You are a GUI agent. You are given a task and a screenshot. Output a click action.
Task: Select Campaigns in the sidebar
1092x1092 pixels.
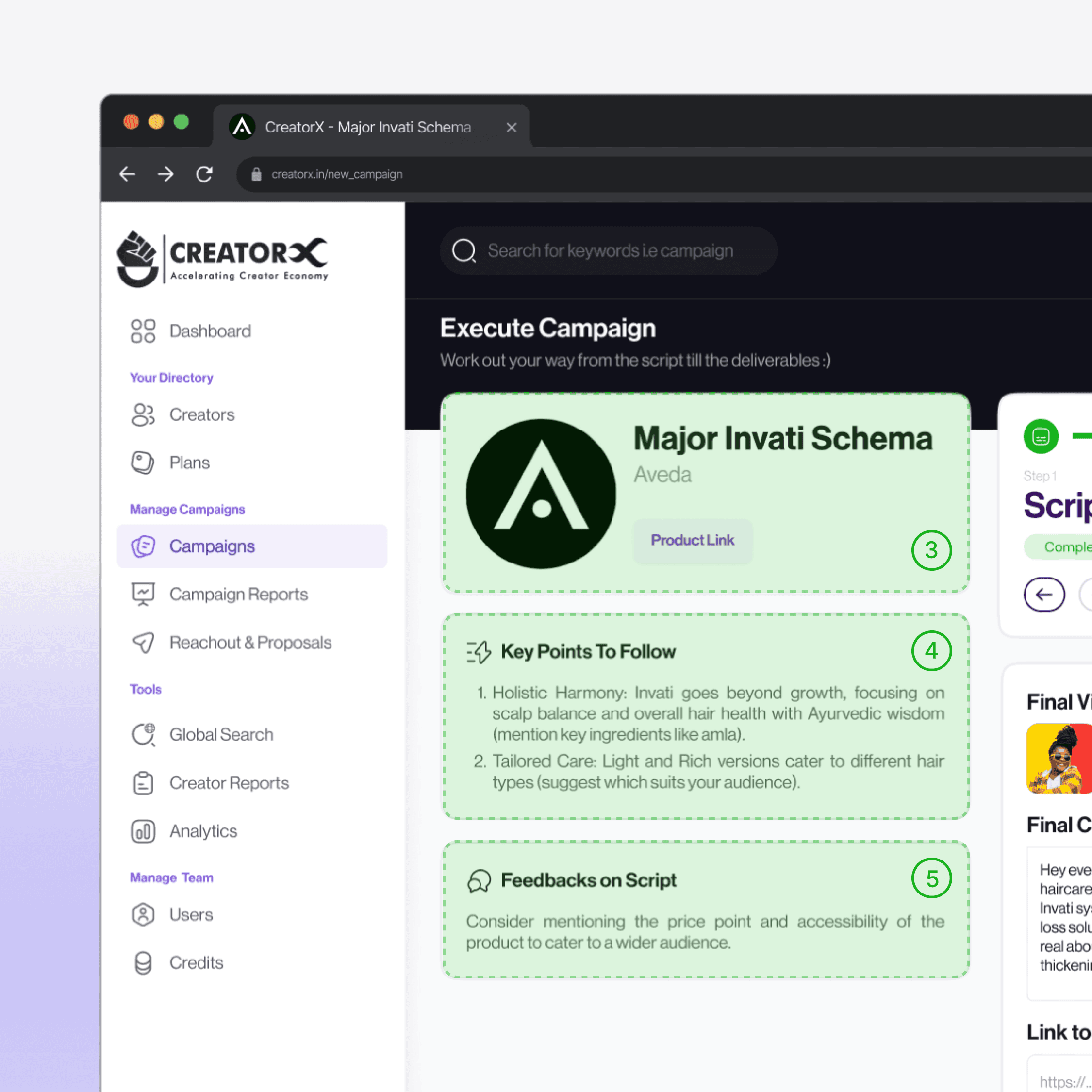(x=251, y=546)
